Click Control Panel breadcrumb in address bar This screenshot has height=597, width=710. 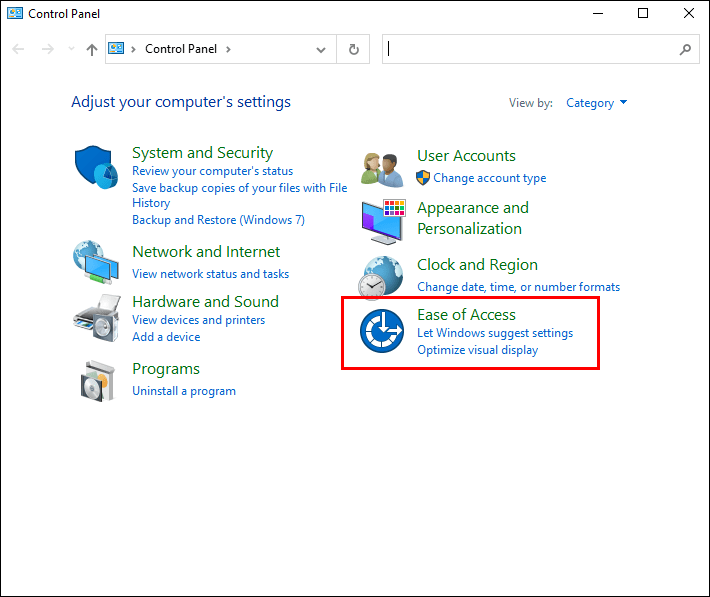click(x=180, y=49)
